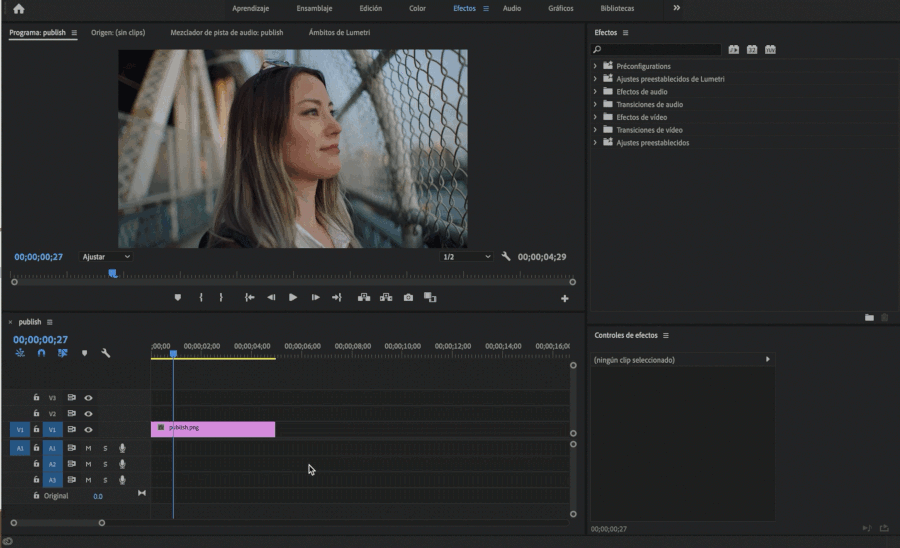Open the Aprendizaje workspace
The image size is (900, 548).
click(250, 9)
